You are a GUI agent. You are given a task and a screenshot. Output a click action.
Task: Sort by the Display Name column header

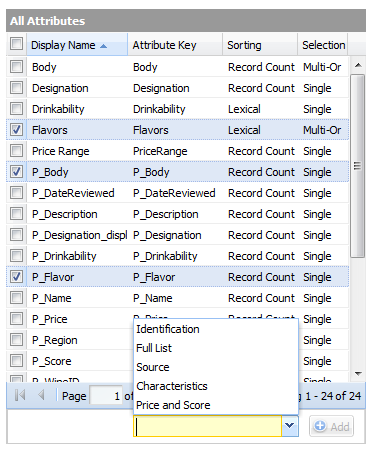pyautogui.click(x=77, y=45)
